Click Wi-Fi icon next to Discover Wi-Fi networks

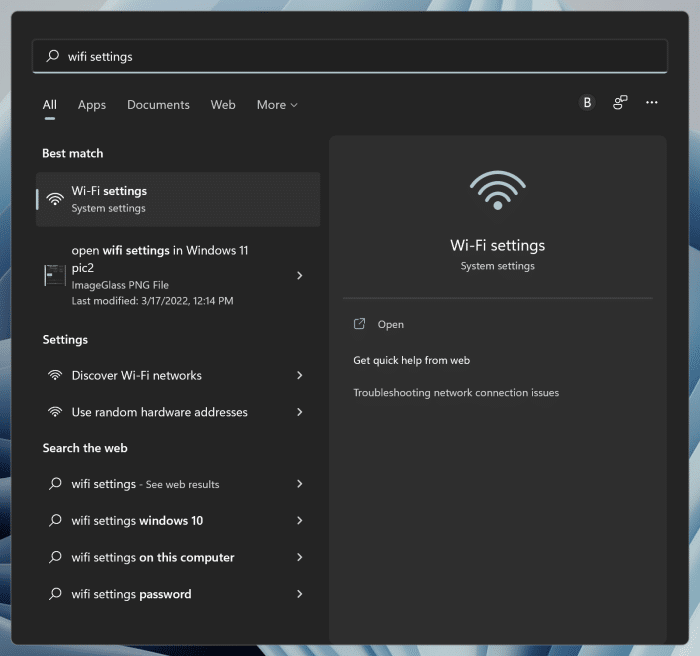(x=55, y=375)
